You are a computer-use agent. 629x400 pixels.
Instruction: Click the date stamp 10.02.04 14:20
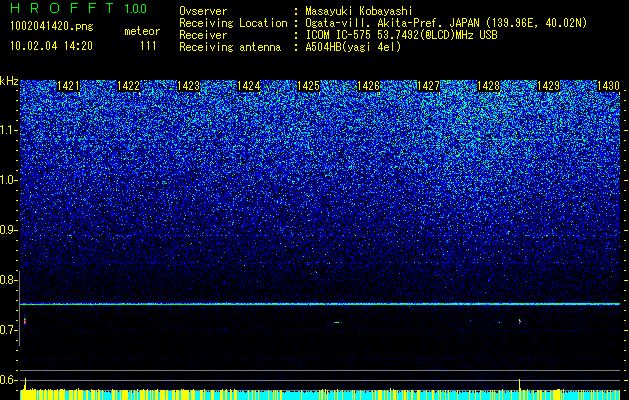51,46
